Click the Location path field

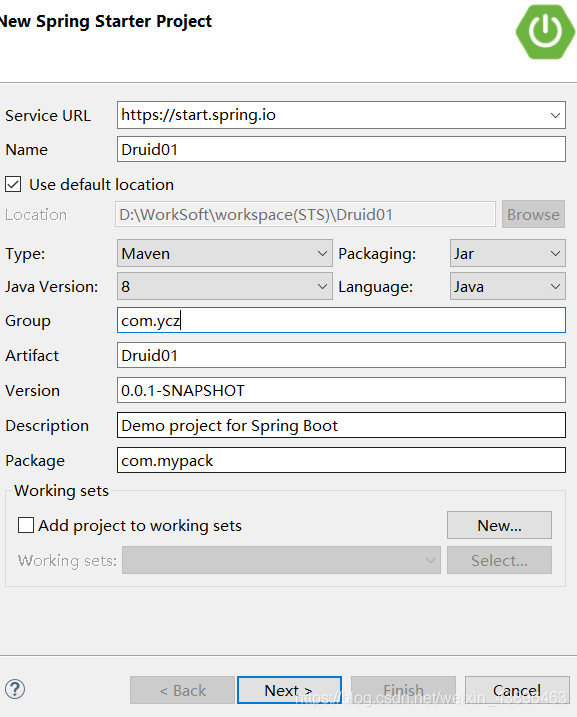pos(305,214)
